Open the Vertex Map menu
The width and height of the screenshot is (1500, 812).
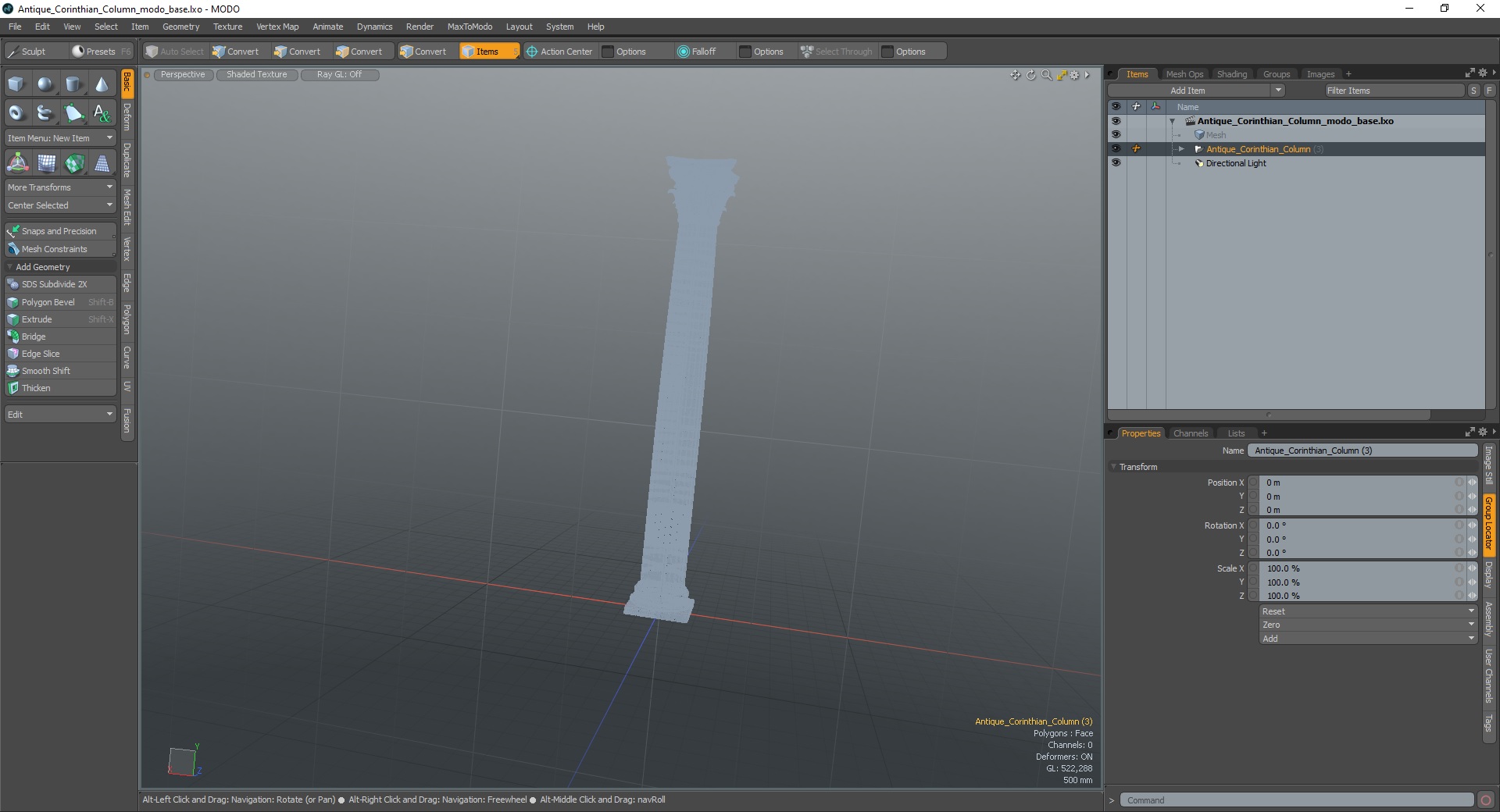tap(277, 27)
